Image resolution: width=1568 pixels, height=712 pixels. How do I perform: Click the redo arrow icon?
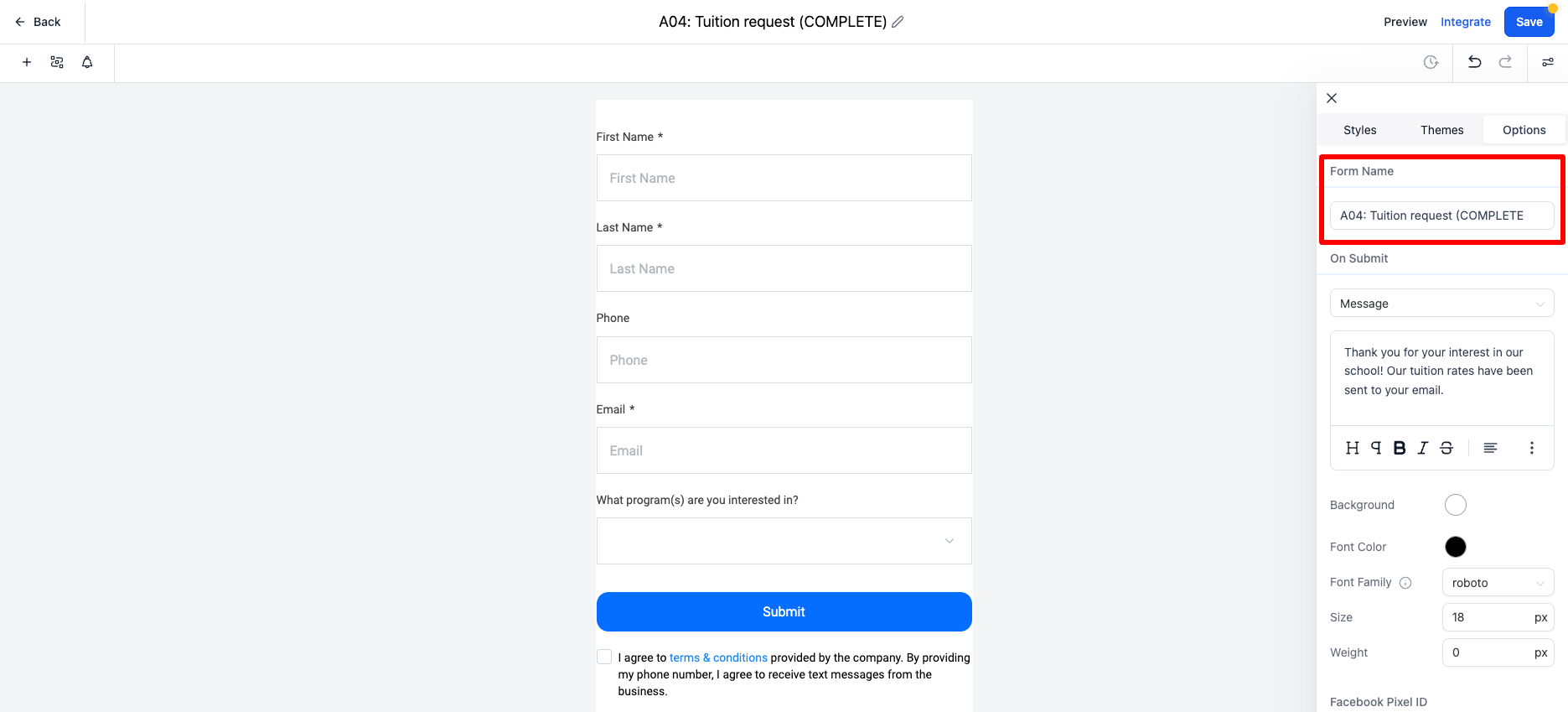coord(1505,62)
